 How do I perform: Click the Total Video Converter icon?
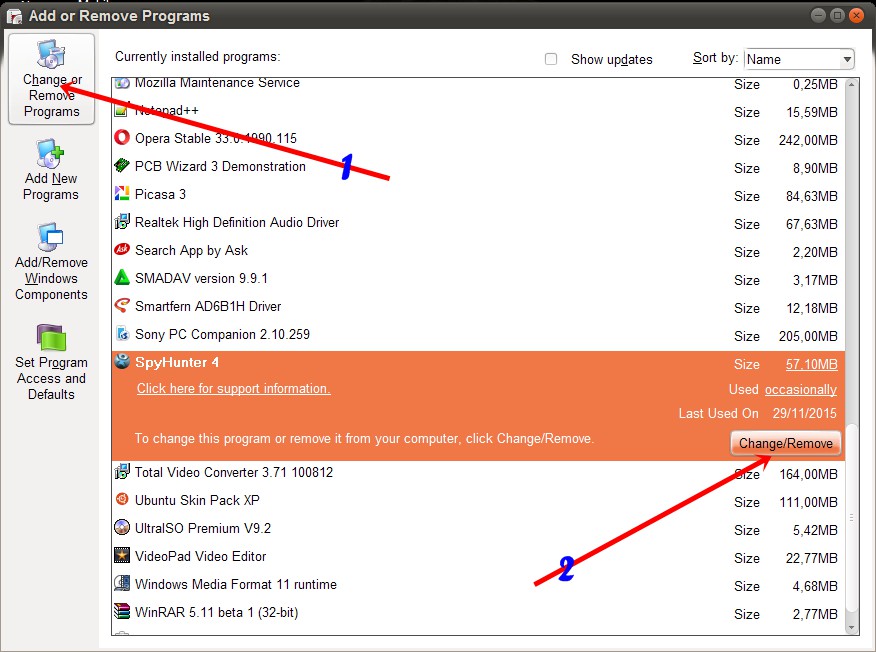click(122, 471)
